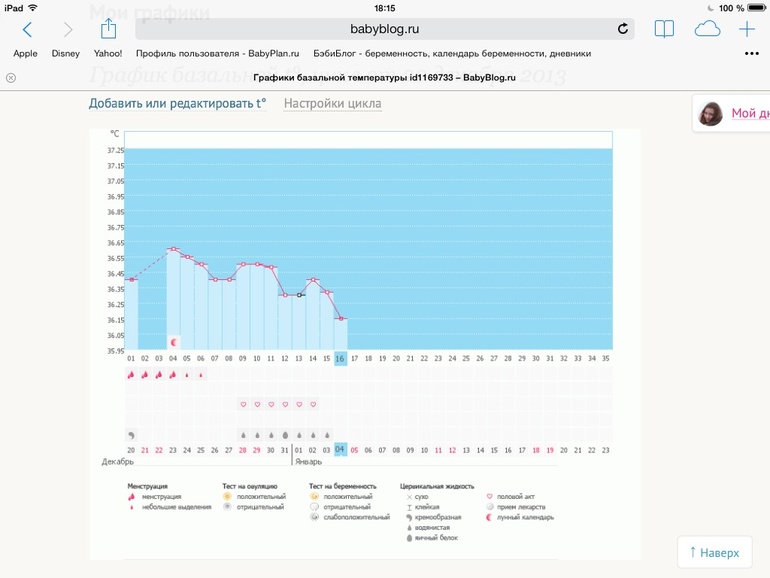Click the temperature point on day 01

[x=131, y=280]
